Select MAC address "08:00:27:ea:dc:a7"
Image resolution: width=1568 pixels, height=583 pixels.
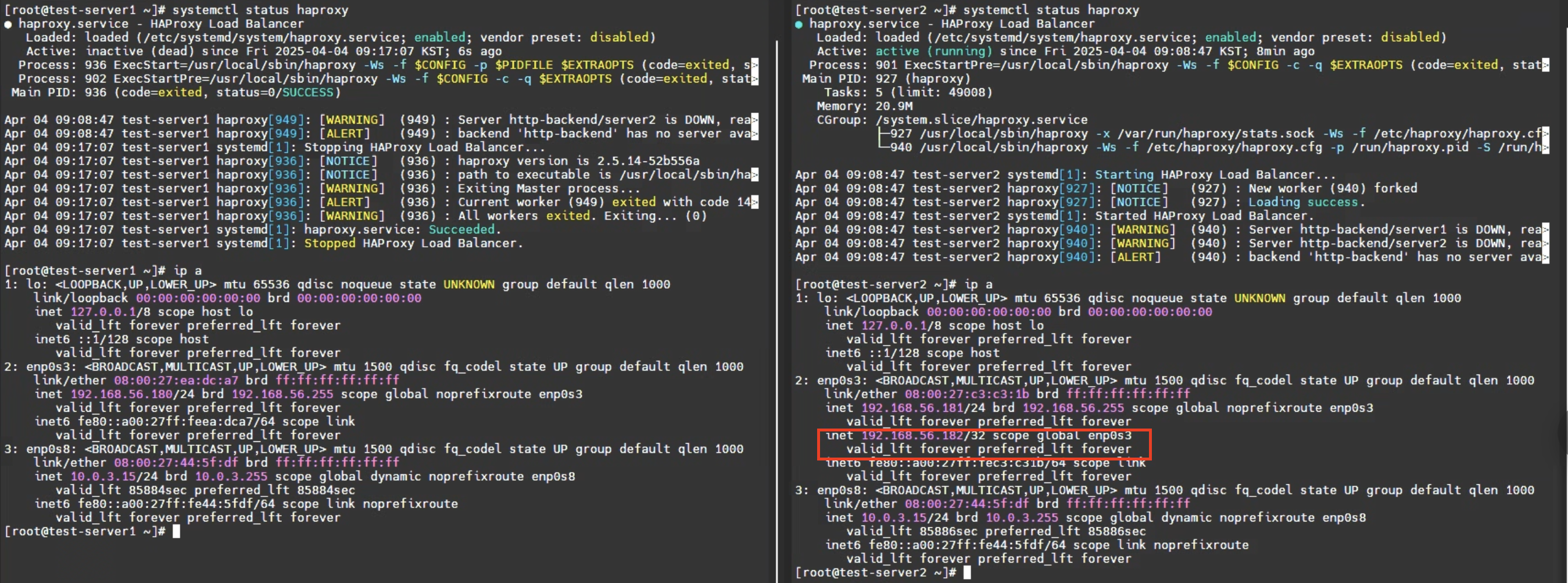pos(176,380)
